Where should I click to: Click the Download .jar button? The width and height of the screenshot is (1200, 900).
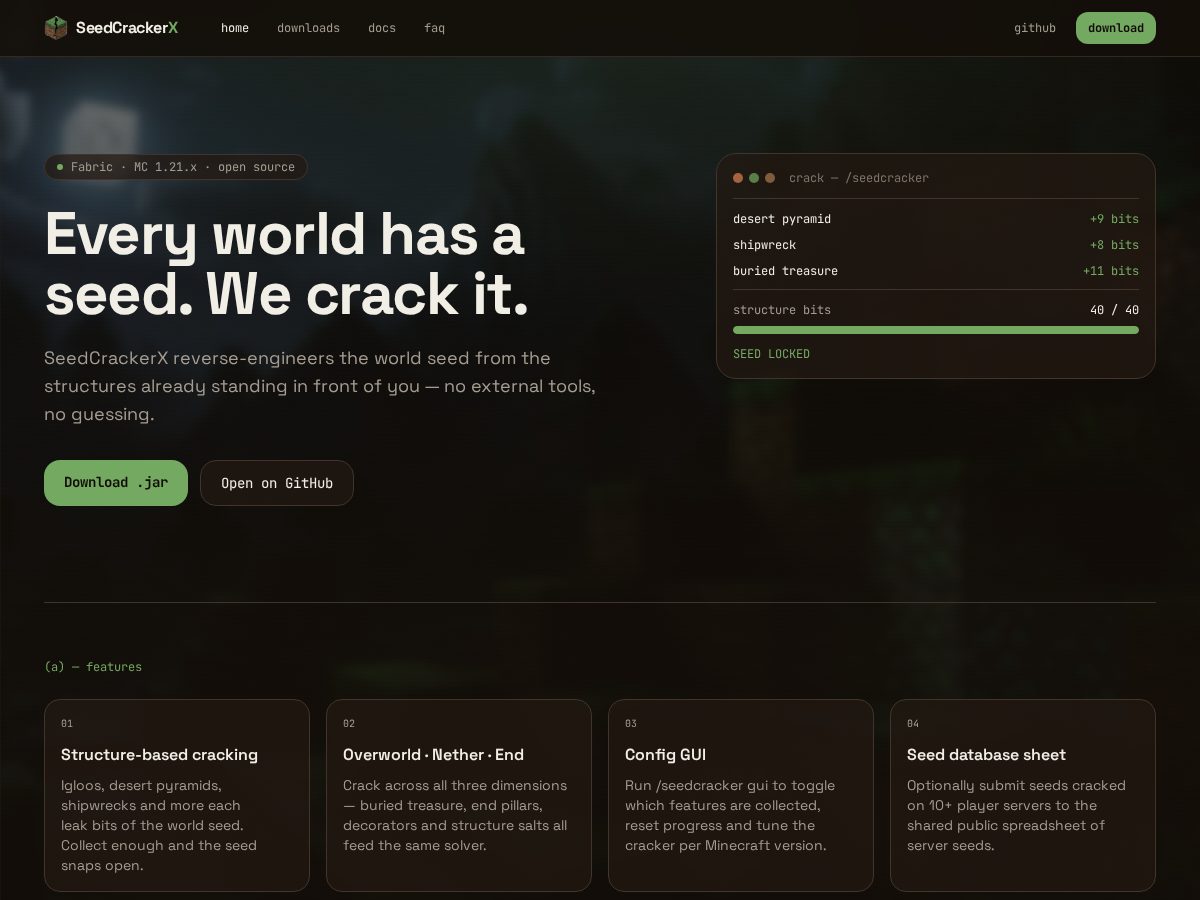116,483
